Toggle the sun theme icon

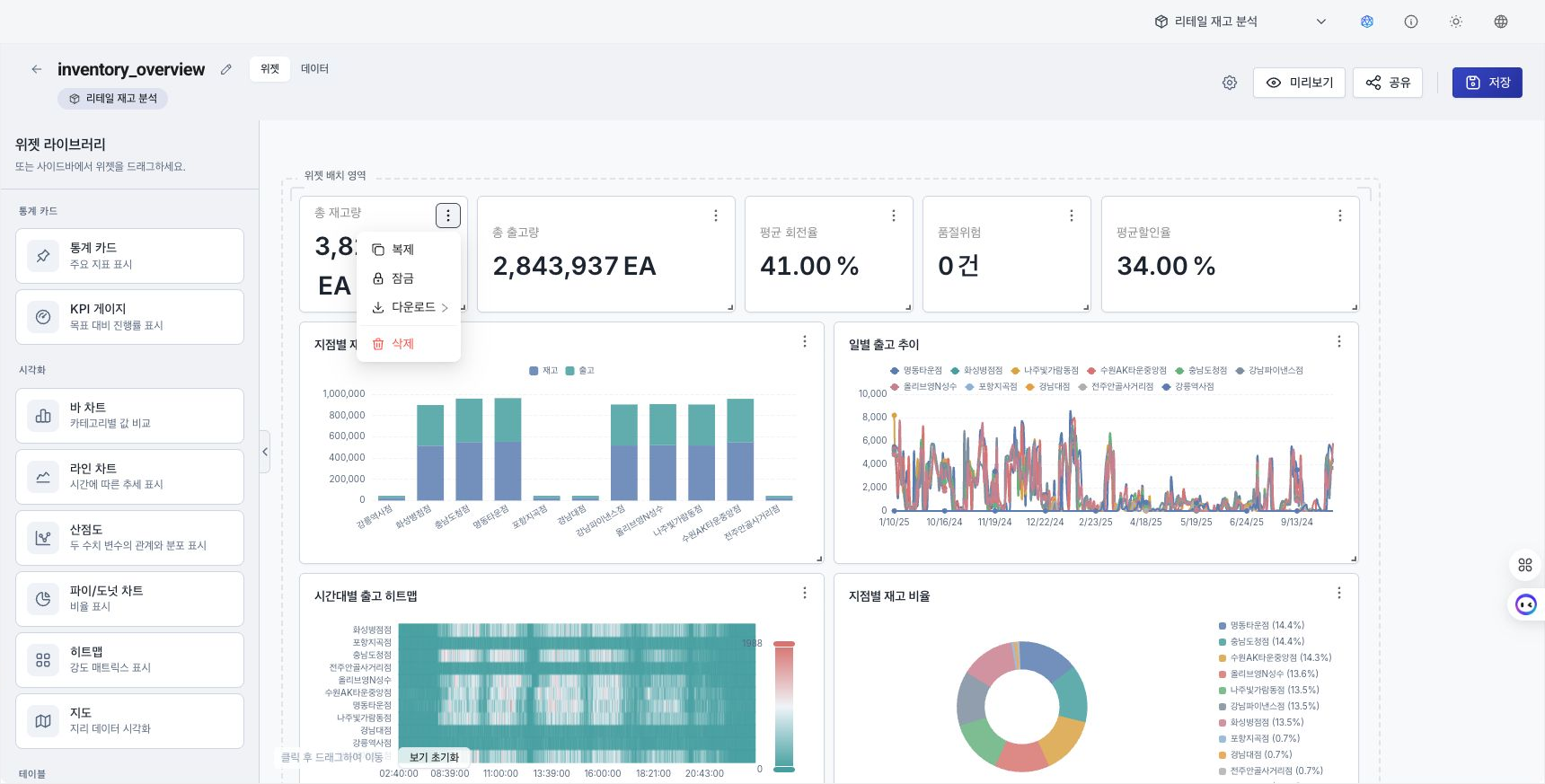(x=1456, y=22)
